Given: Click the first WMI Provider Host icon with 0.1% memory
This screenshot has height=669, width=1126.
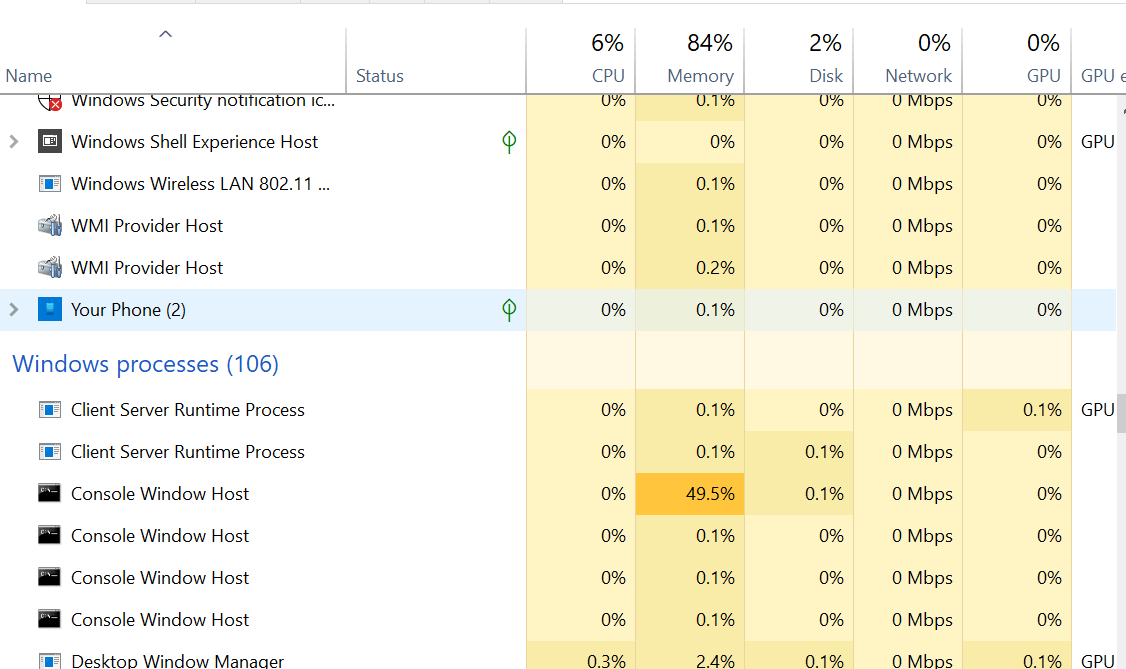Looking at the screenshot, I should pos(50,225).
